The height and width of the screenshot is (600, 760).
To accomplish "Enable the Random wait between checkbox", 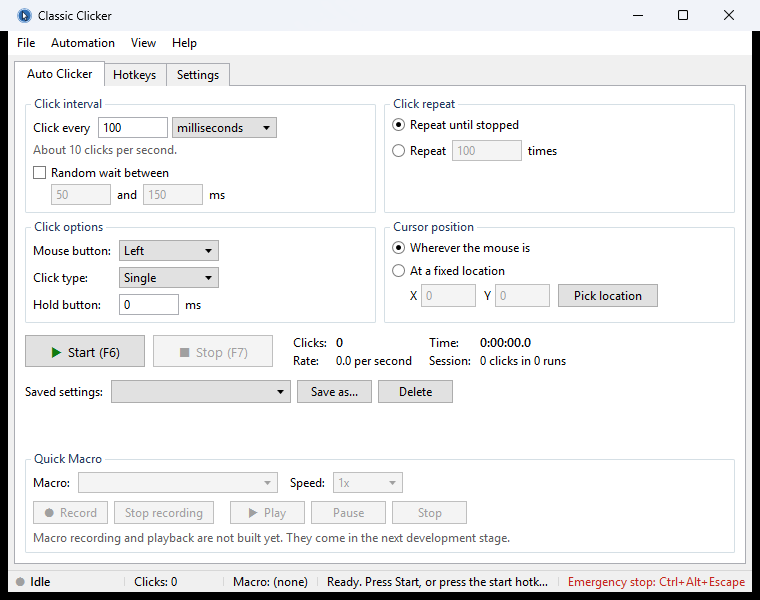I will (39, 173).
